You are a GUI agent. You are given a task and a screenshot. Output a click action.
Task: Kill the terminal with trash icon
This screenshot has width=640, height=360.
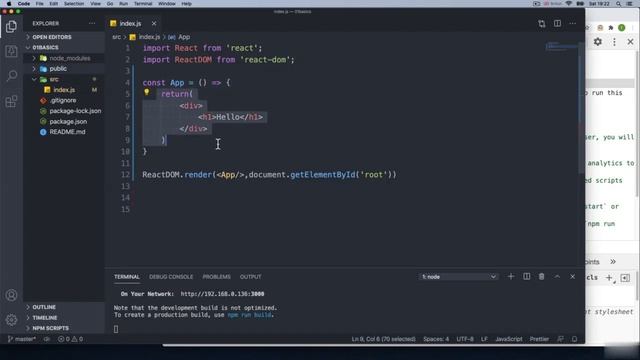pyautogui.click(x=542, y=276)
